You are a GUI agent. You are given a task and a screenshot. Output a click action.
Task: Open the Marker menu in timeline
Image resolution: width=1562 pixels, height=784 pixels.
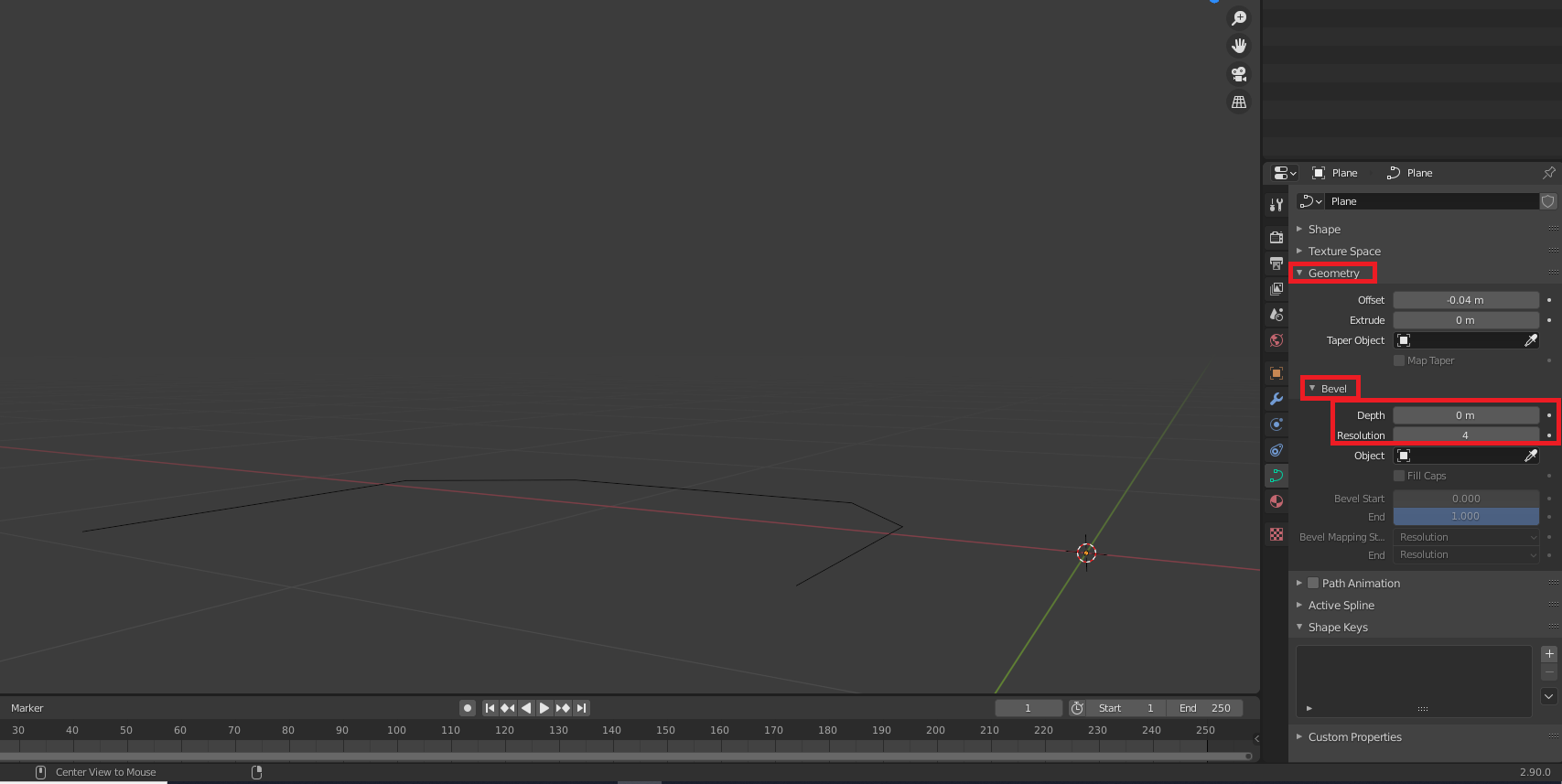pos(27,708)
